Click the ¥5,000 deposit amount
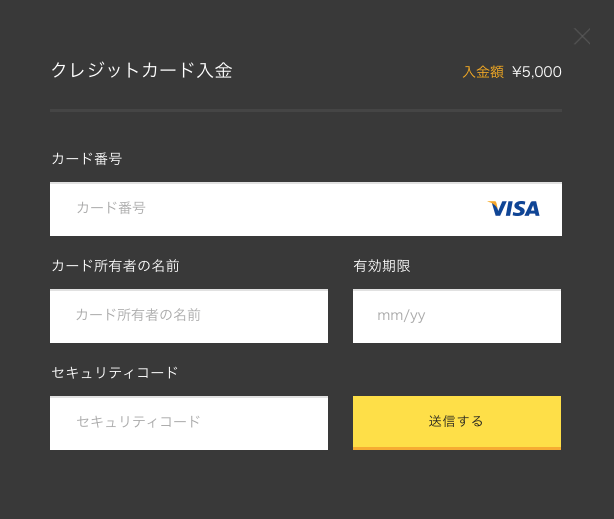Screen dimensions: 614x519 click(536, 72)
